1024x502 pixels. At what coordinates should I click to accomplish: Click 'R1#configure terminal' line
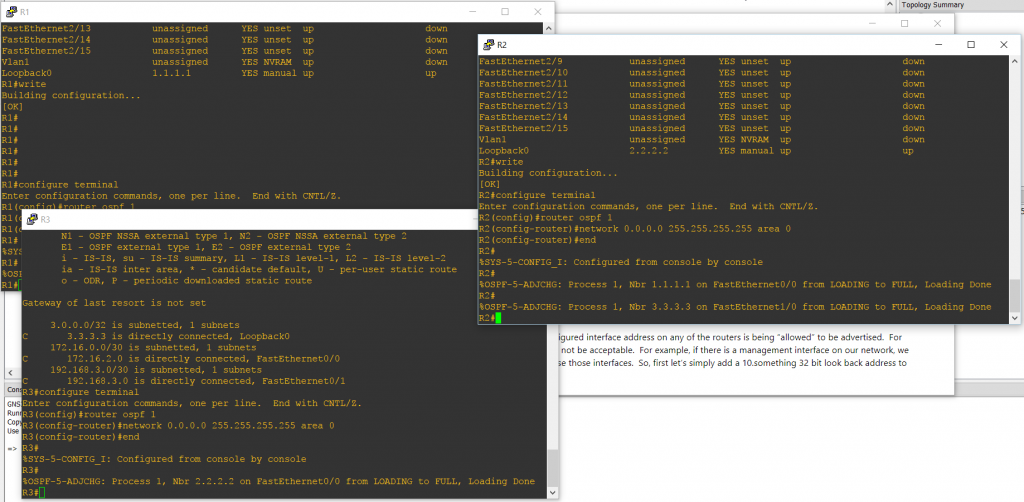(60, 185)
